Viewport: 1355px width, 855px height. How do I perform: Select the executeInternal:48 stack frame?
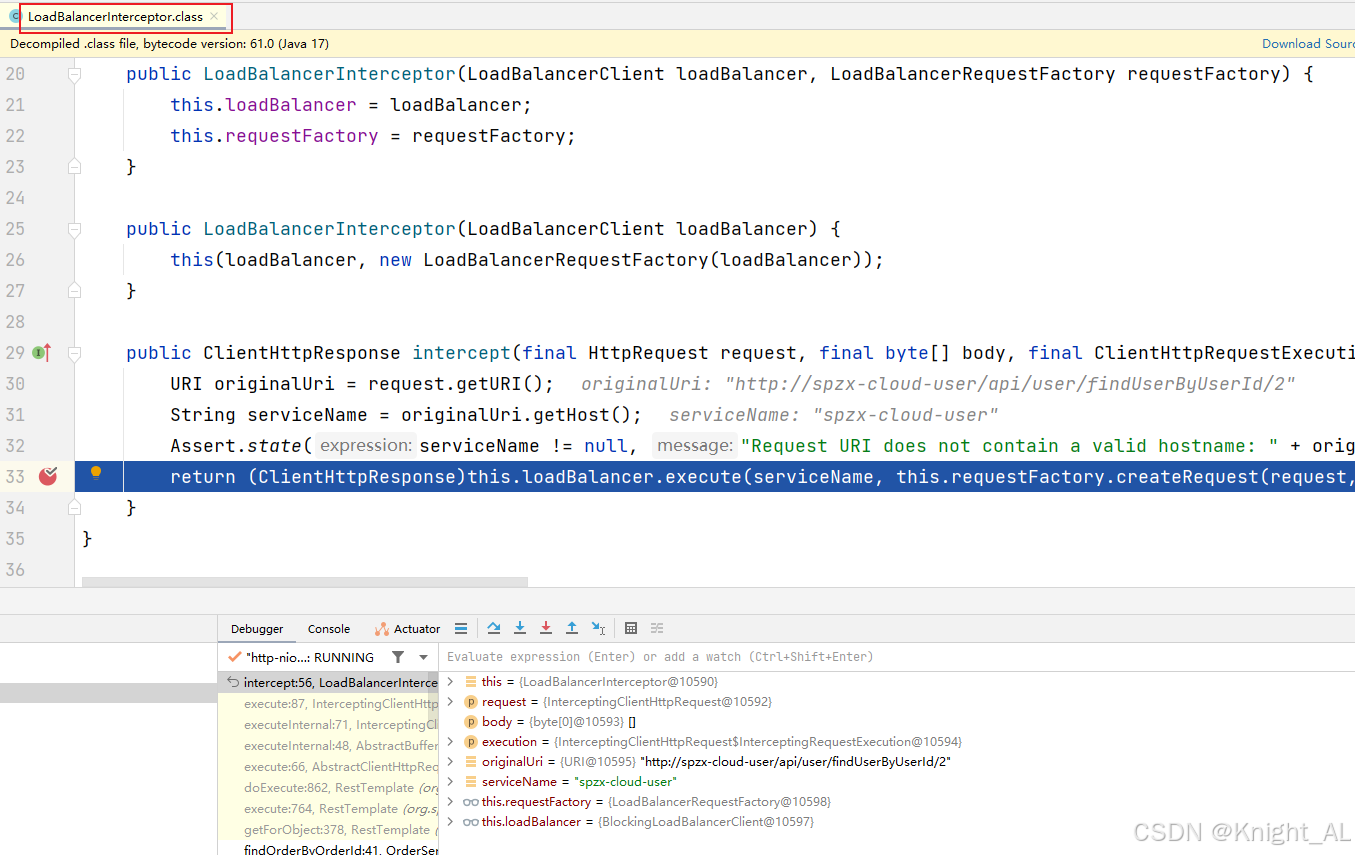tap(328, 745)
